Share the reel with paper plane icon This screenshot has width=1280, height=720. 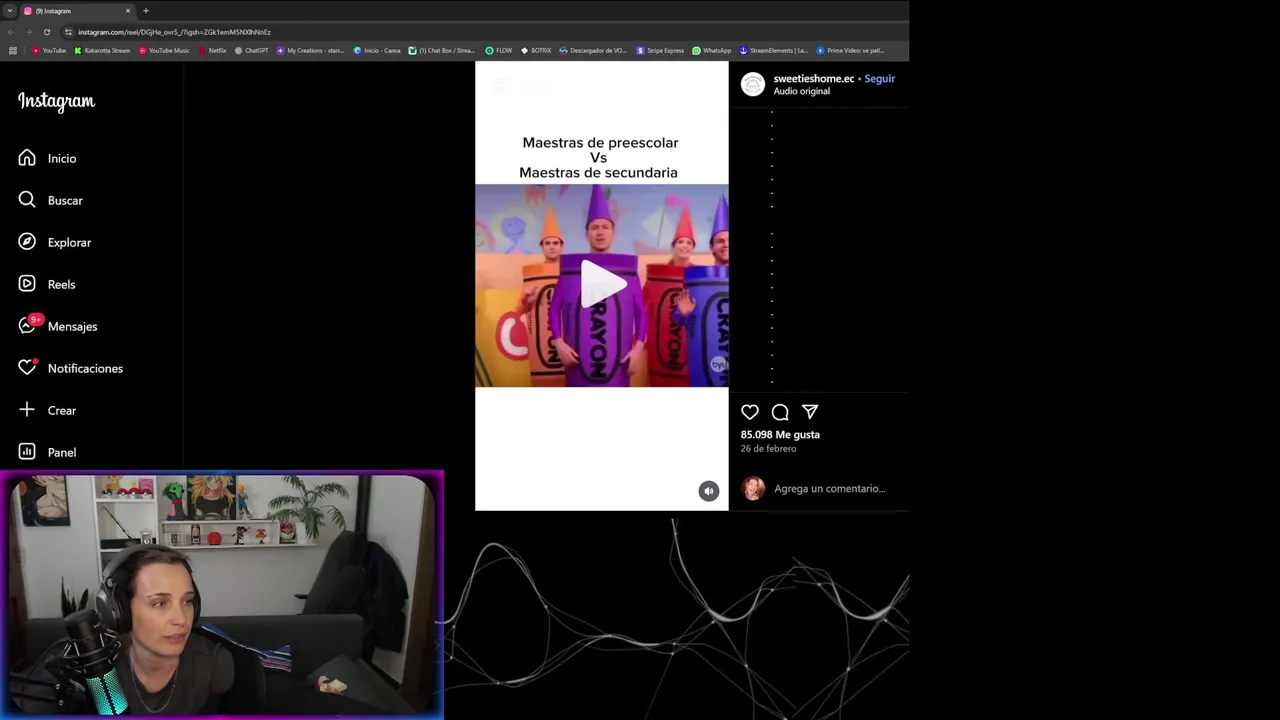[x=810, y=412]
